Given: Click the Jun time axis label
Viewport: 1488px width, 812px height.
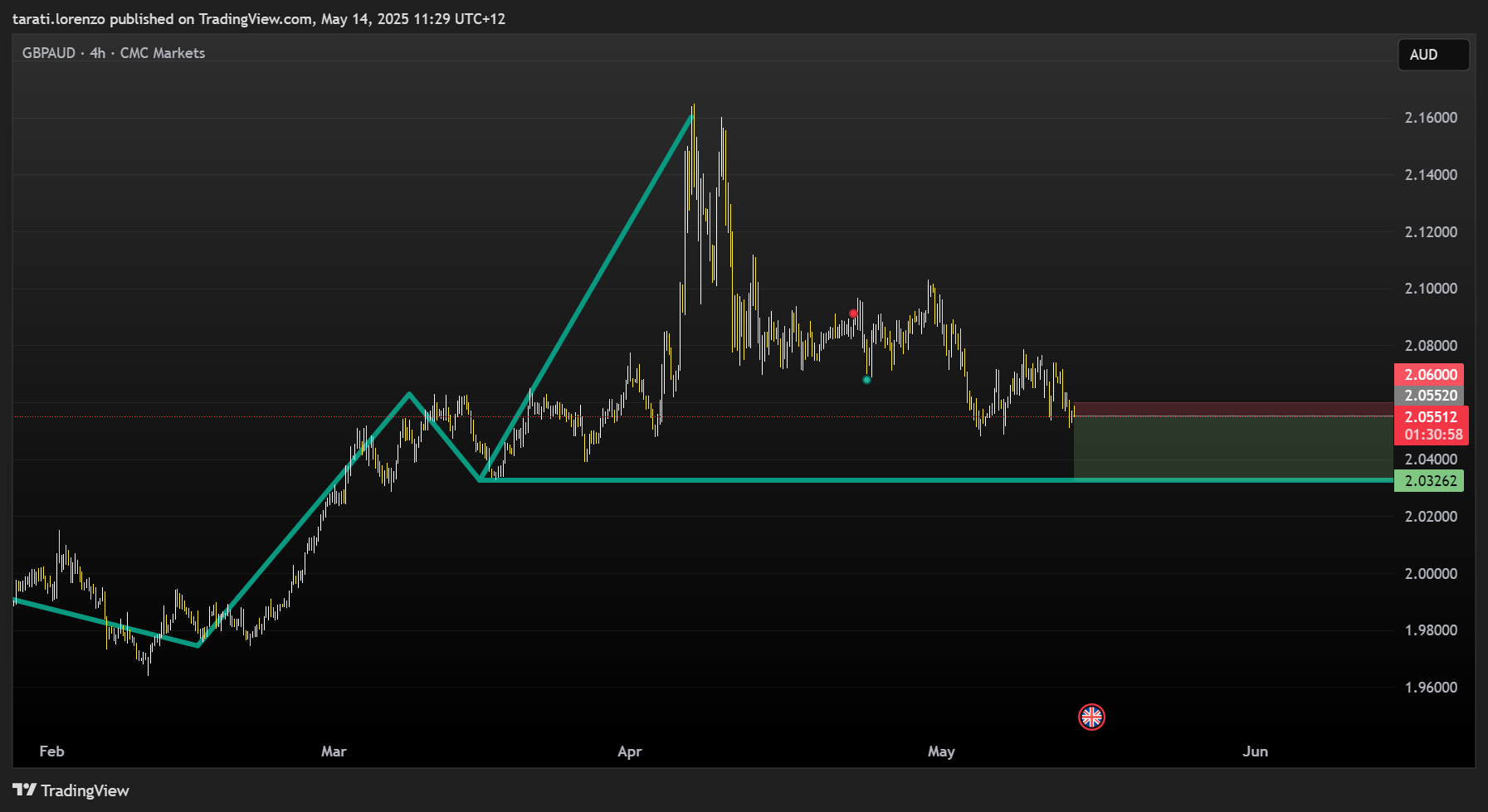Looking at the screenshot, I should tap(1255, 751).
